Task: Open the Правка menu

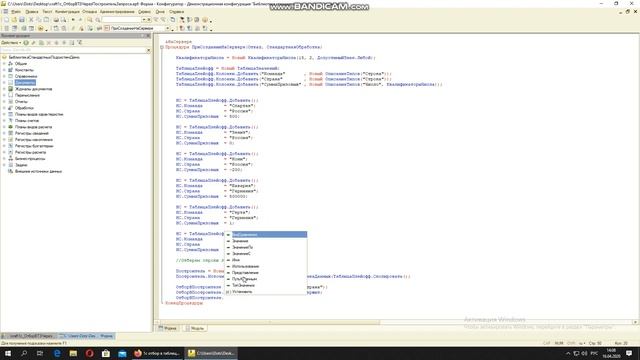Action: pos(31,12)
